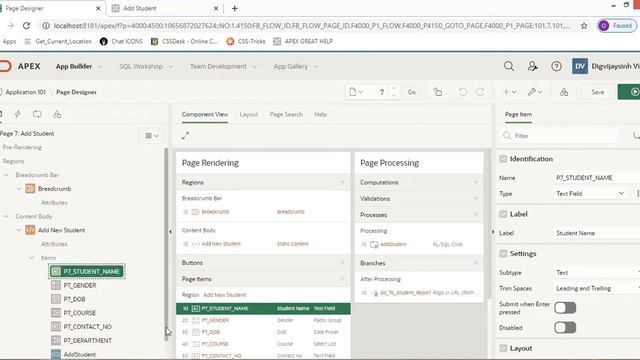The width and height of the screenshot is (640, 360).
Task: Add a region with Regions plus icon
Action: 343,182
